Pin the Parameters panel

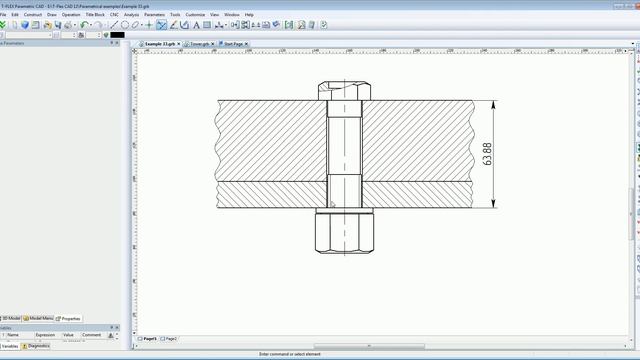click(111, 43)
